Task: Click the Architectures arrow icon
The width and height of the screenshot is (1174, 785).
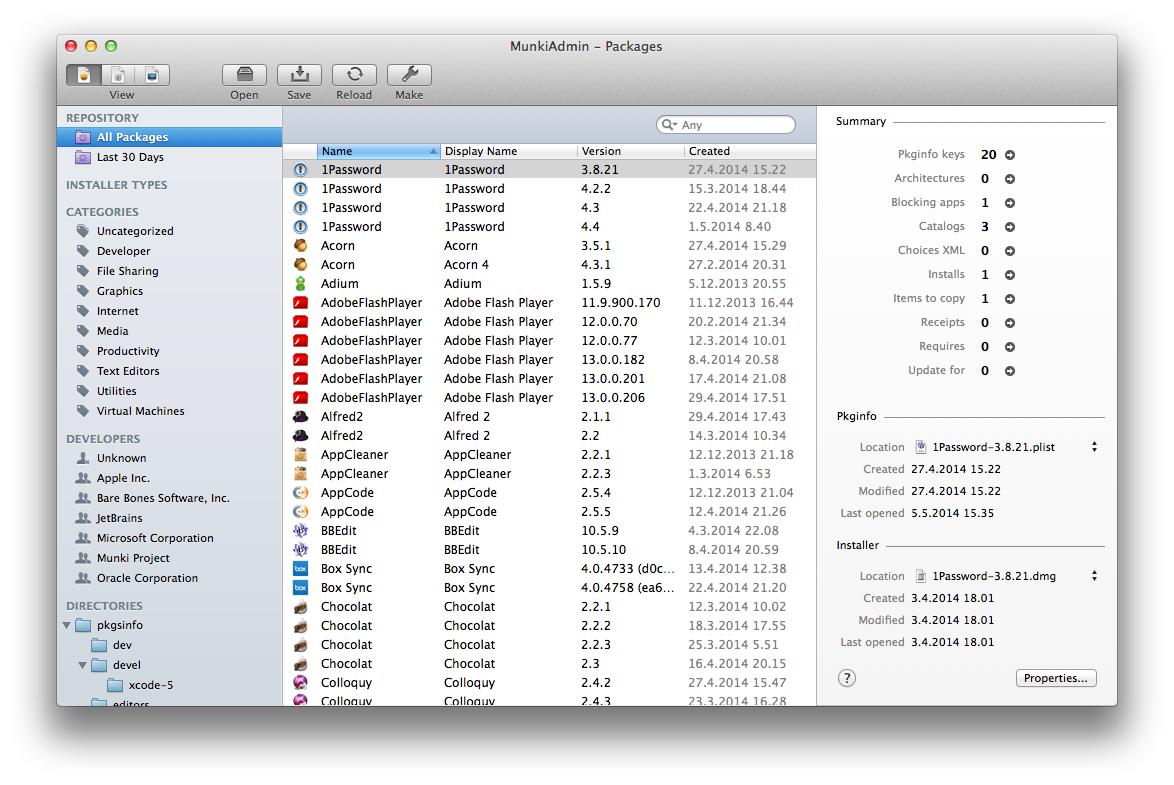Action: click(1010, 179)
